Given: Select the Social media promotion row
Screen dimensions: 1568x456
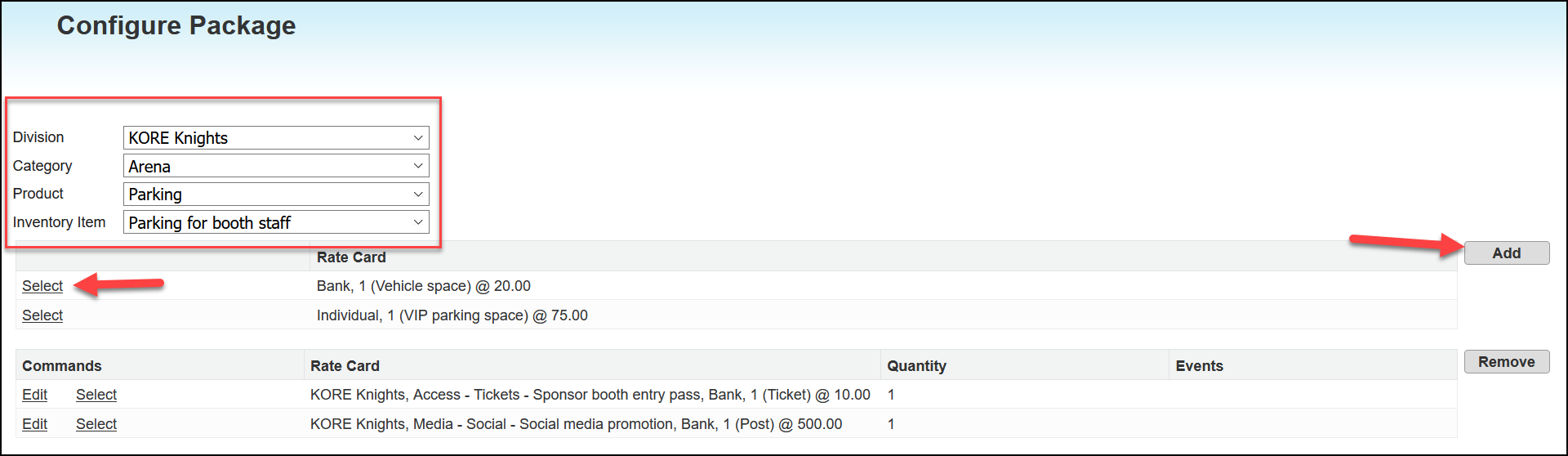Looking at the screenshot, I should (x=96, y=424).
